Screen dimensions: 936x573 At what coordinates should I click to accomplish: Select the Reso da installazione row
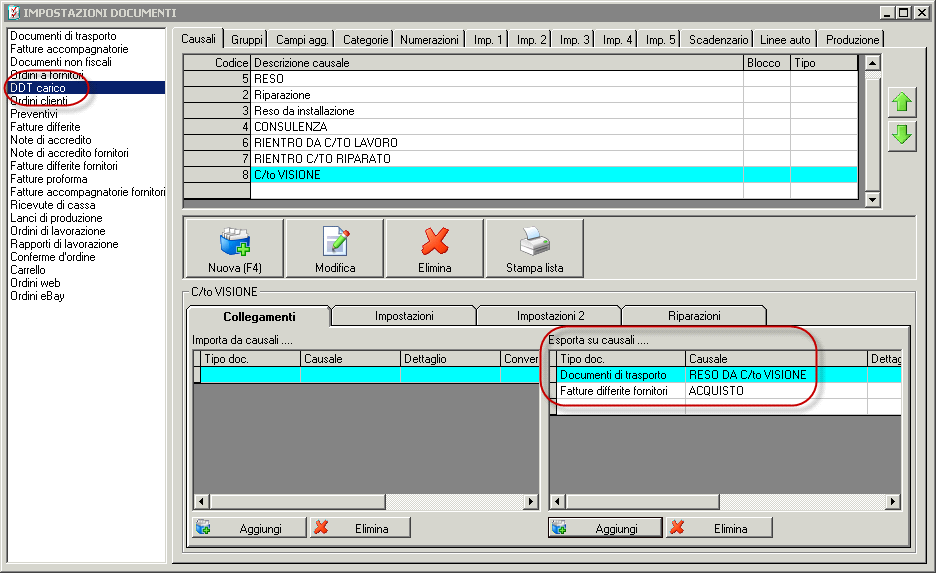[521, 111]
